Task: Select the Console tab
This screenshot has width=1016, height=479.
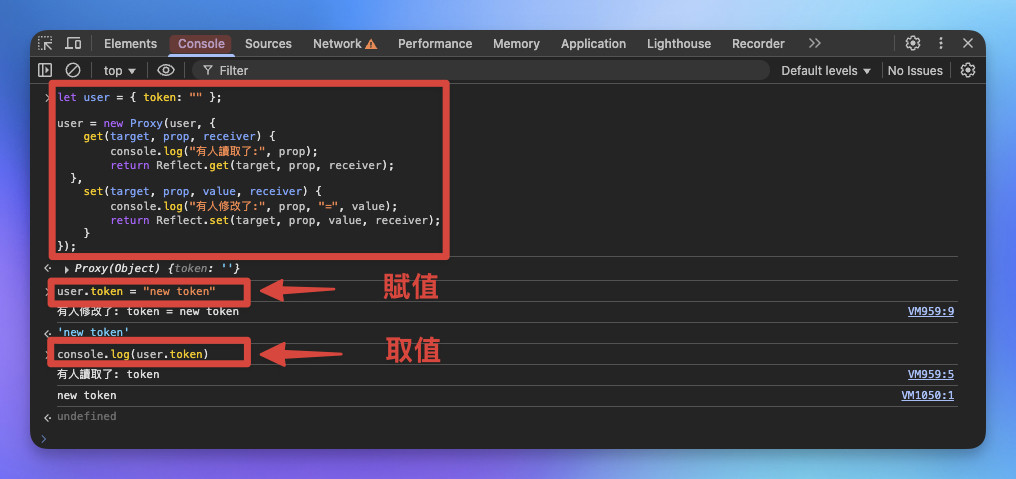Action: pos(201,43)
